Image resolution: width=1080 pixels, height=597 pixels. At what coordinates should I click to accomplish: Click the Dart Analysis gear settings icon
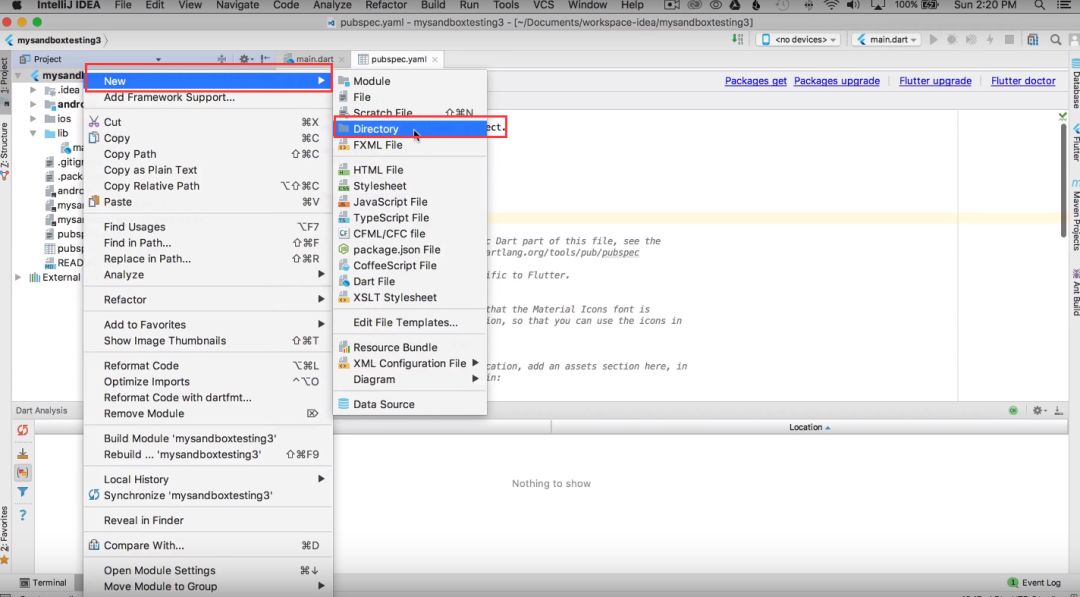coord(1038,410)
